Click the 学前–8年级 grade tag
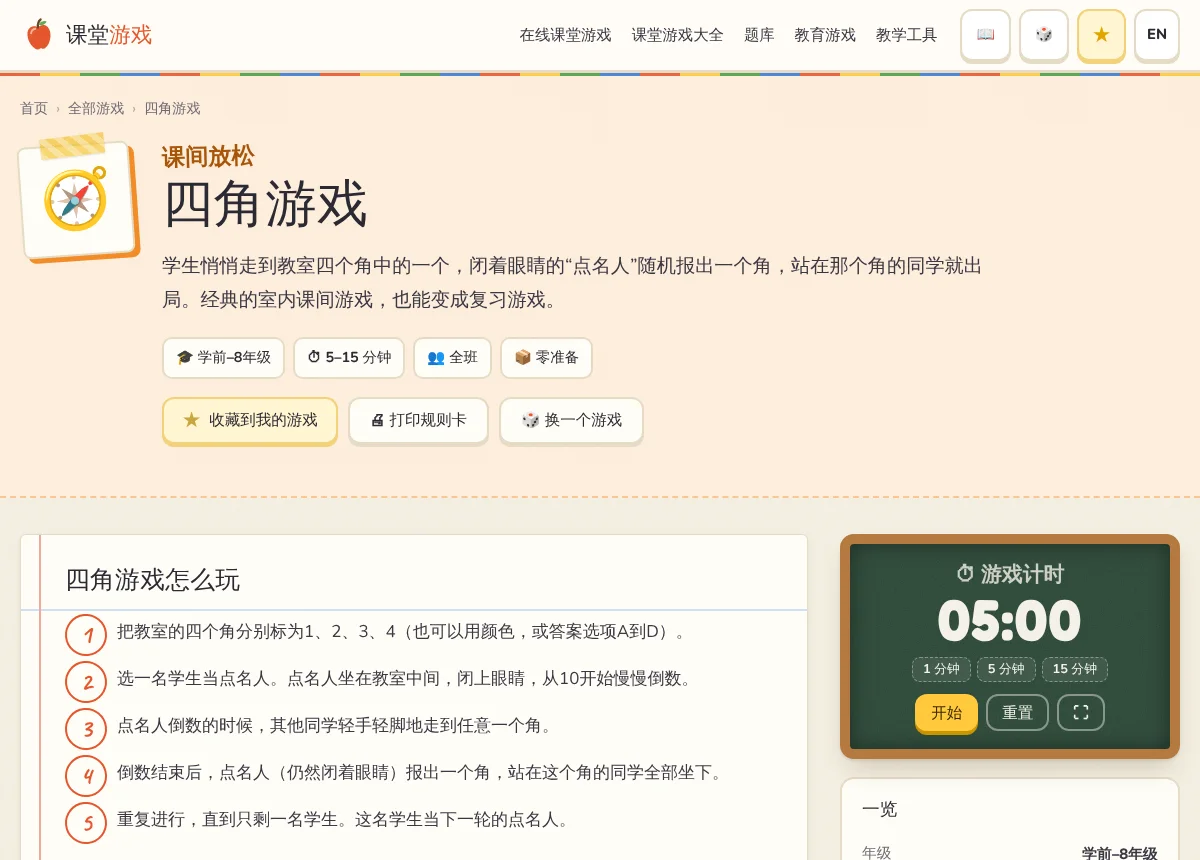This screenshot has height=860, width=1200. click(223, 358)
